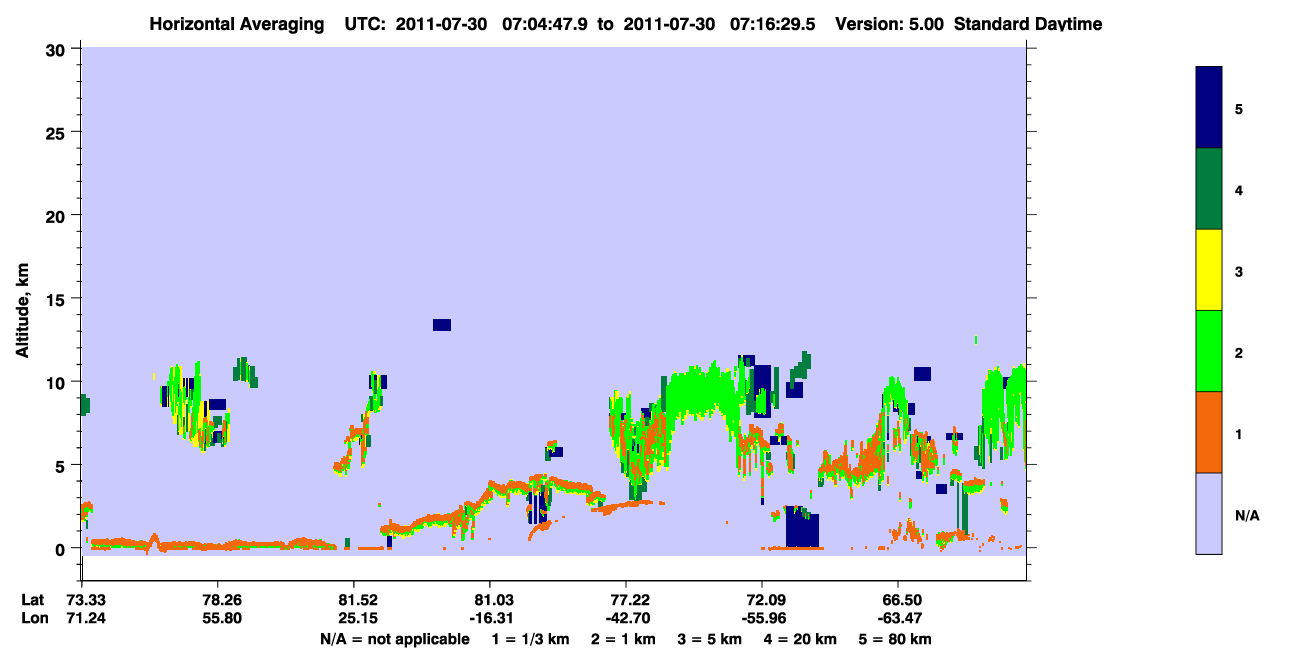The image size is (1300, 667).
Task: Click the dark green colorbar segment for level 4
Action: click(x=1209, y=189)
